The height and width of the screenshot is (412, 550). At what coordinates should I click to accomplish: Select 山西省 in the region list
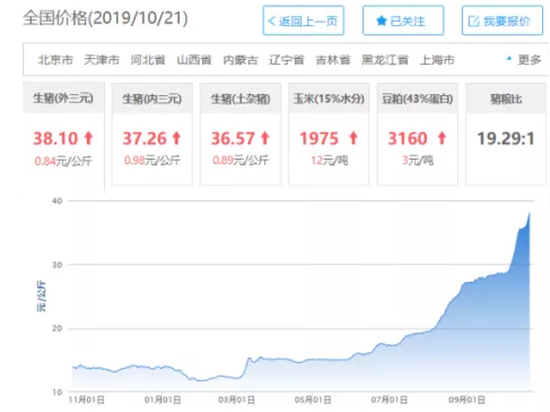pos(194,60)
